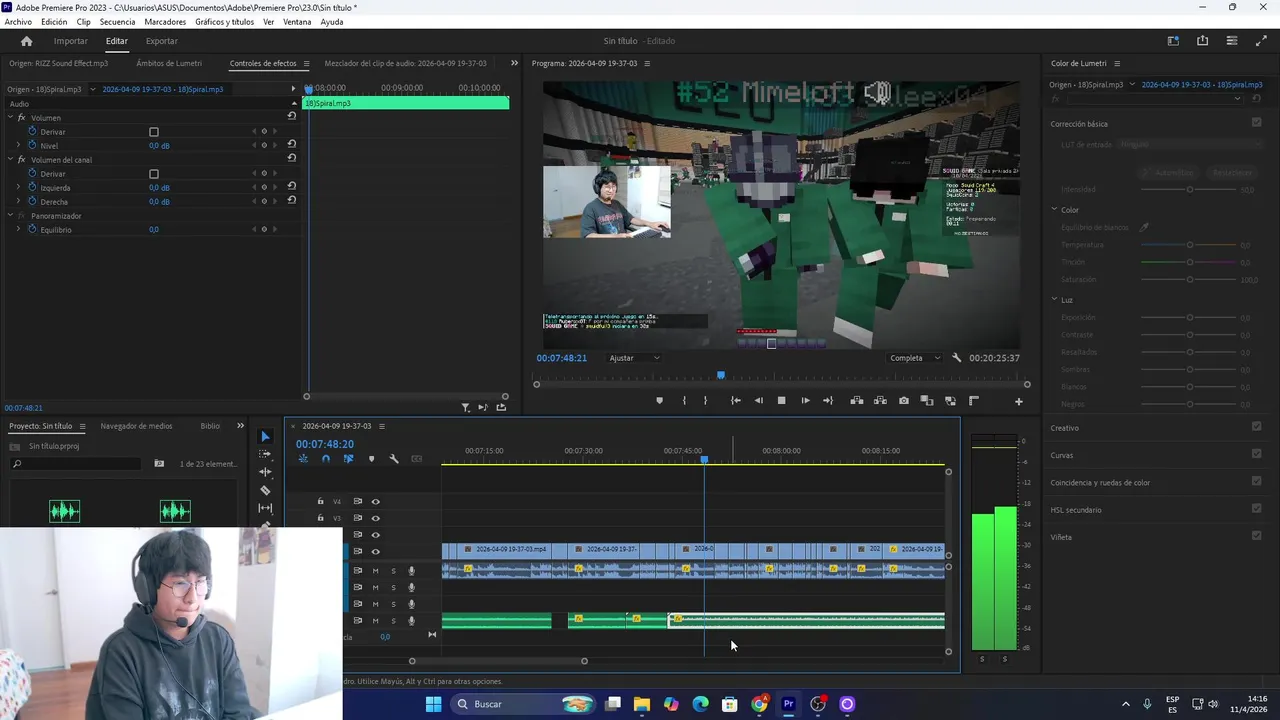Jump to Out point in Program monitor
This screenshot has height=720, width=1280.
click(x=827, y=401)
